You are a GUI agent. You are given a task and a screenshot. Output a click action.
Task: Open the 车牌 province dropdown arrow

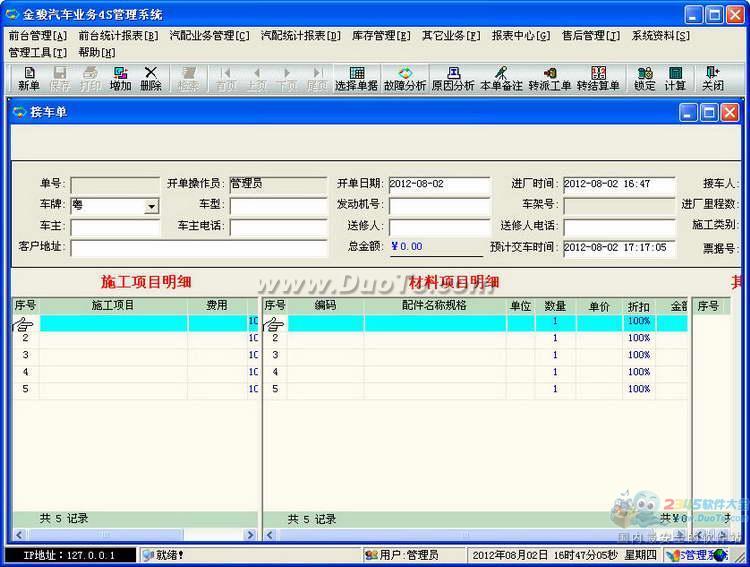152,207
